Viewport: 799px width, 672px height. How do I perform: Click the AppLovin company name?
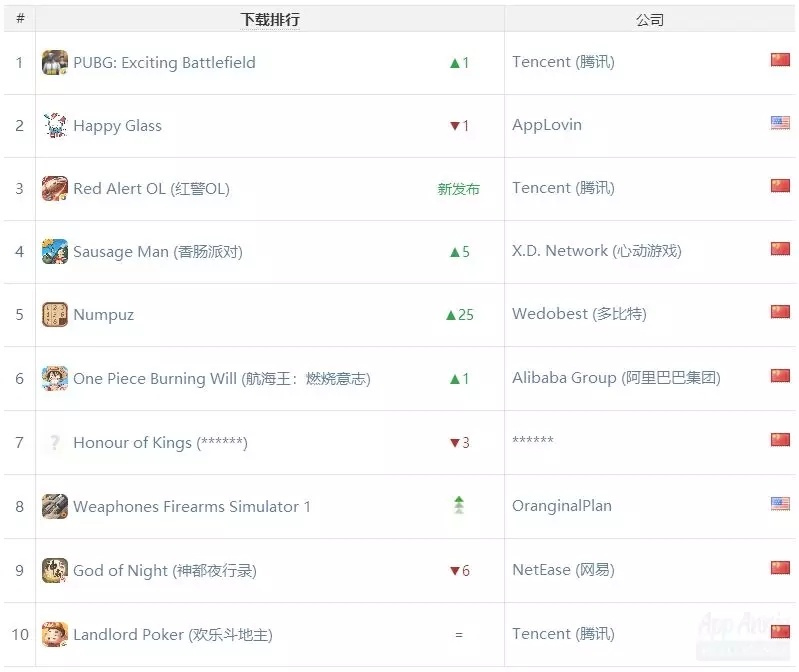pyautogui.click(x=547, y=125)
